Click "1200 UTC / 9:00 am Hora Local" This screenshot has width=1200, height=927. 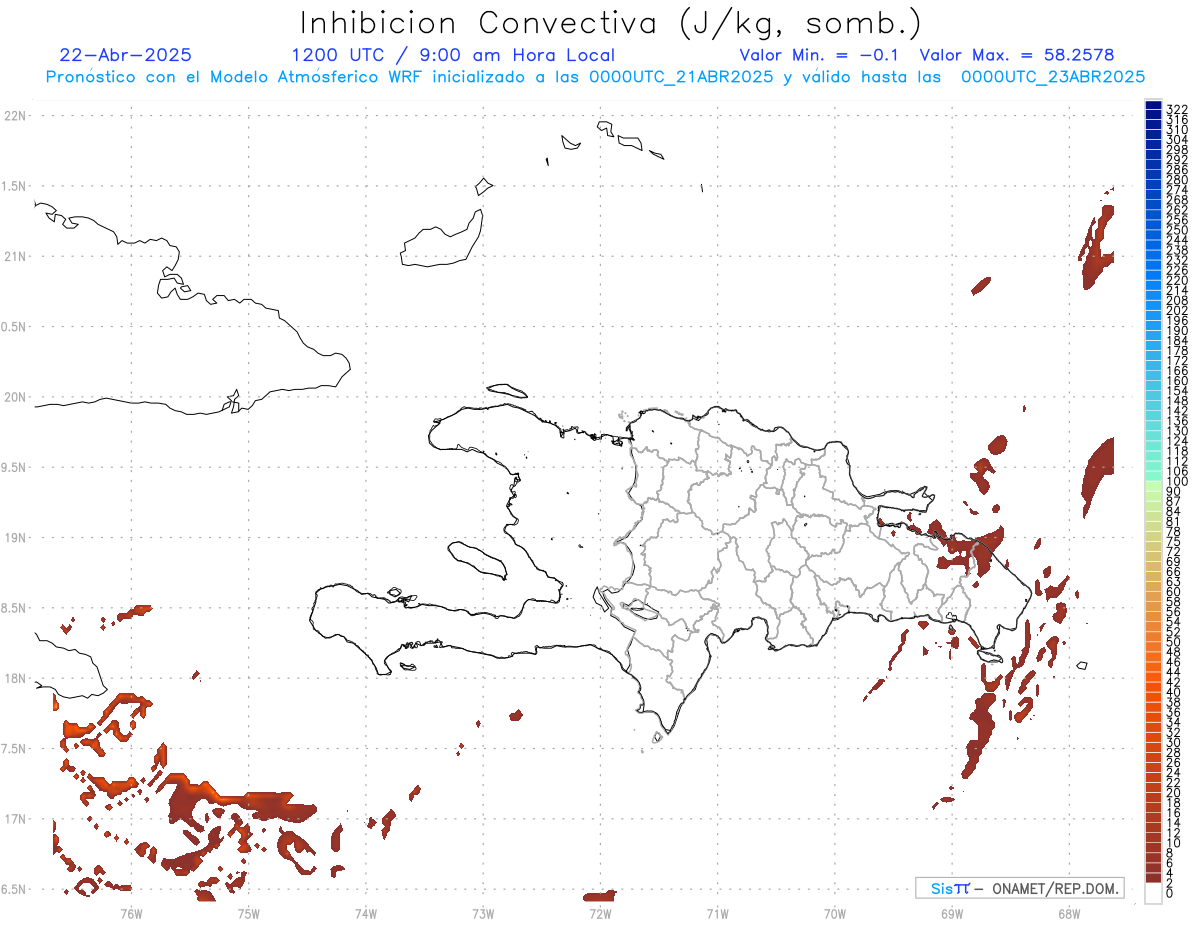coord(453,55)
